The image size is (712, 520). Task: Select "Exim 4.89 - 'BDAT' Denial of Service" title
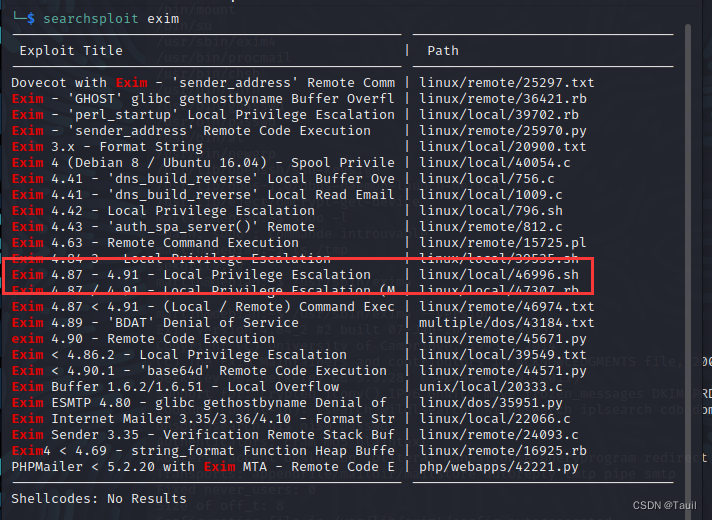click(155, 322)
